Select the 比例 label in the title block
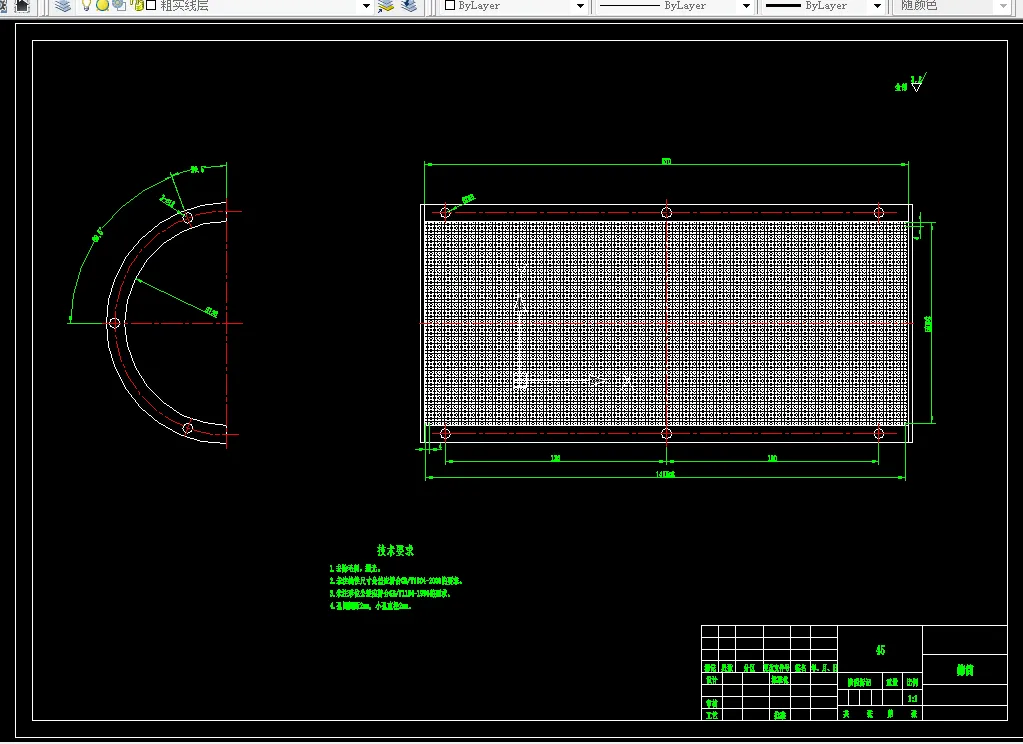The width and height of the screenshot is (1023, 744). [912, 682]
